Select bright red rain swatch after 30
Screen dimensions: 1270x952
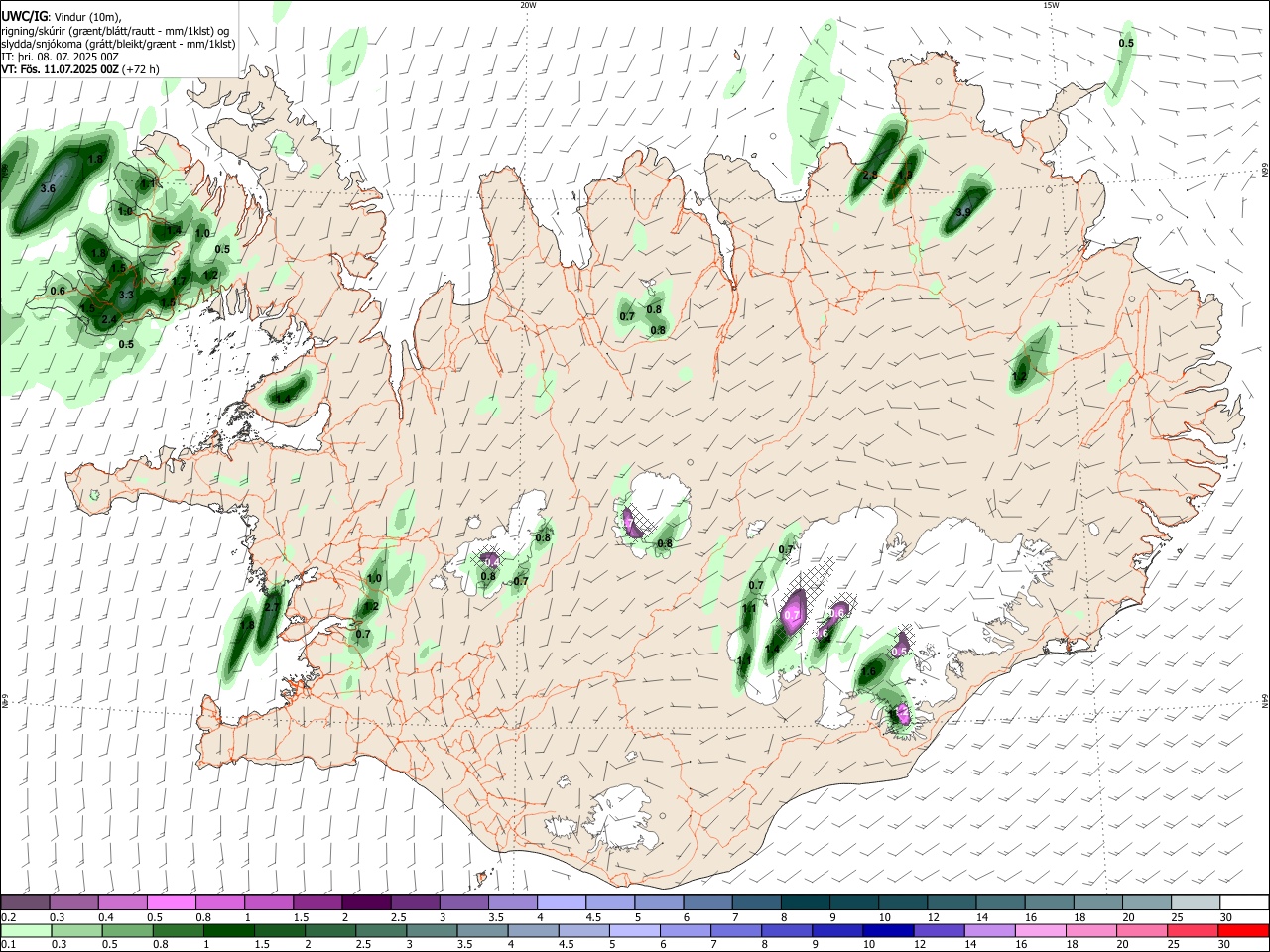(x=1243, y=930)
